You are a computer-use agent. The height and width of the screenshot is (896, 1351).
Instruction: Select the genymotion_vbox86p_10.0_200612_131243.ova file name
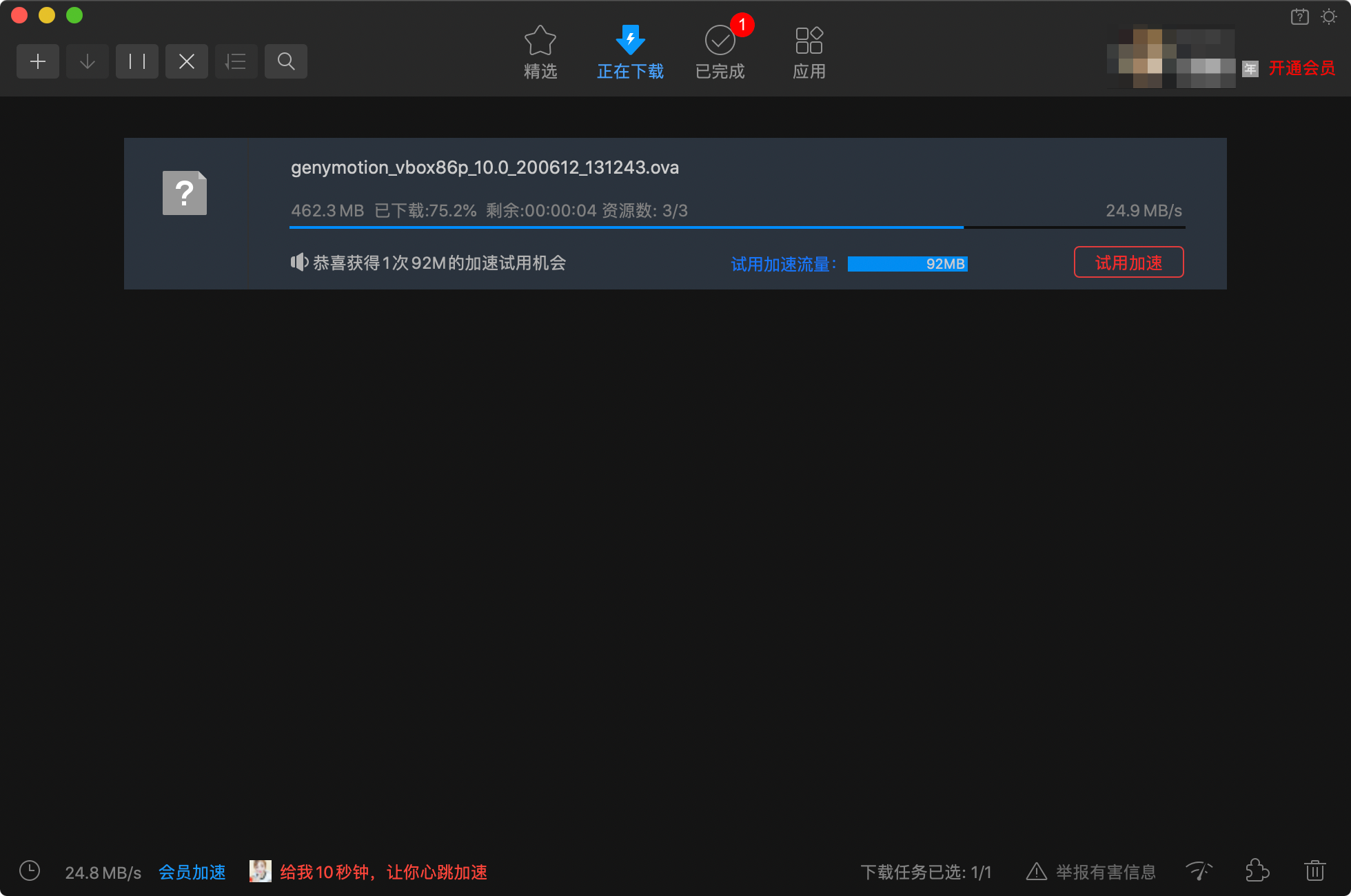click(485, 167)
